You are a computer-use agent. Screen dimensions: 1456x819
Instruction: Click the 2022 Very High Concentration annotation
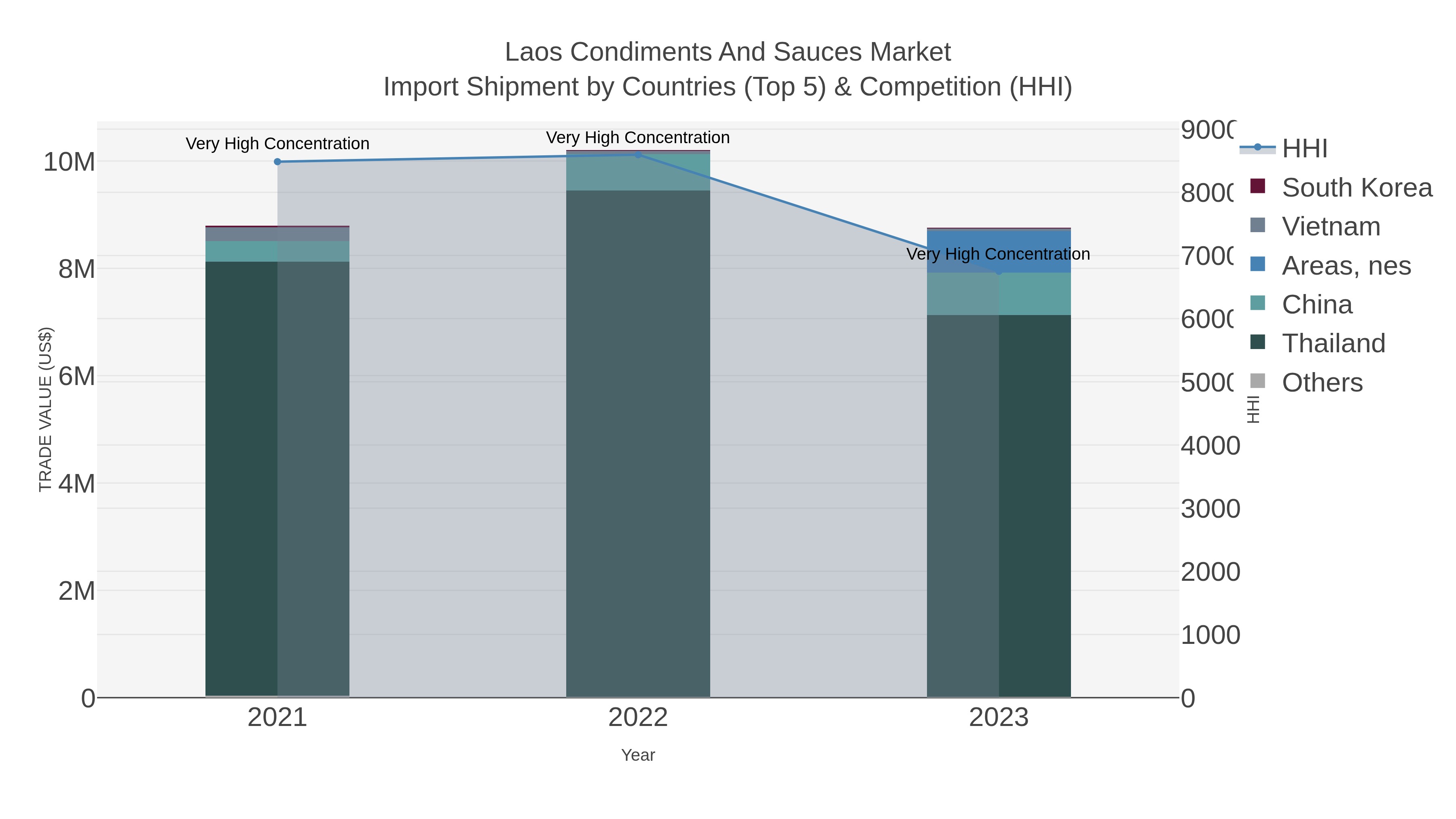point(638,138)
